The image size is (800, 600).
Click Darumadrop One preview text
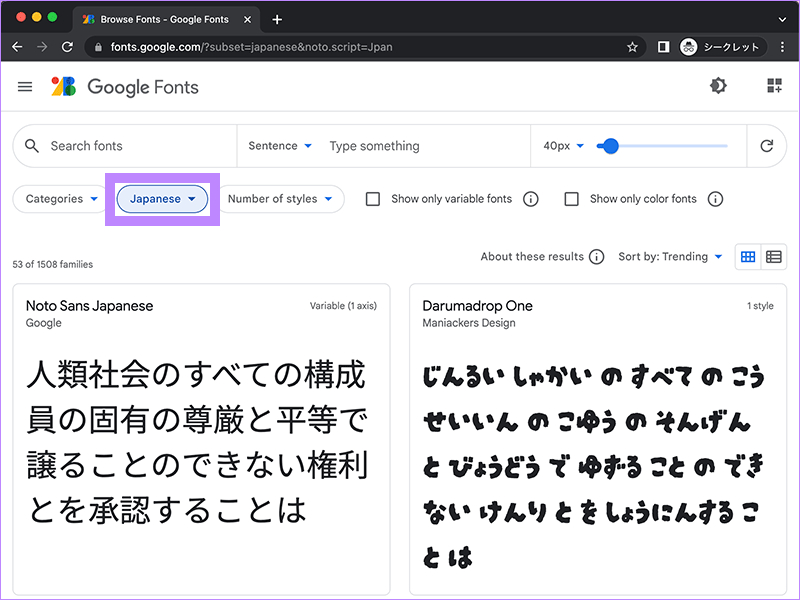point(593,466)
